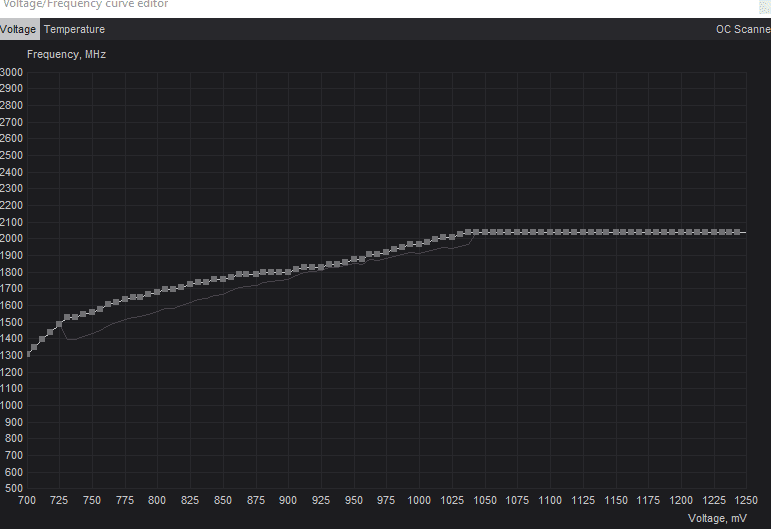Select the curve point at 1175 mV

pos(648,232)
